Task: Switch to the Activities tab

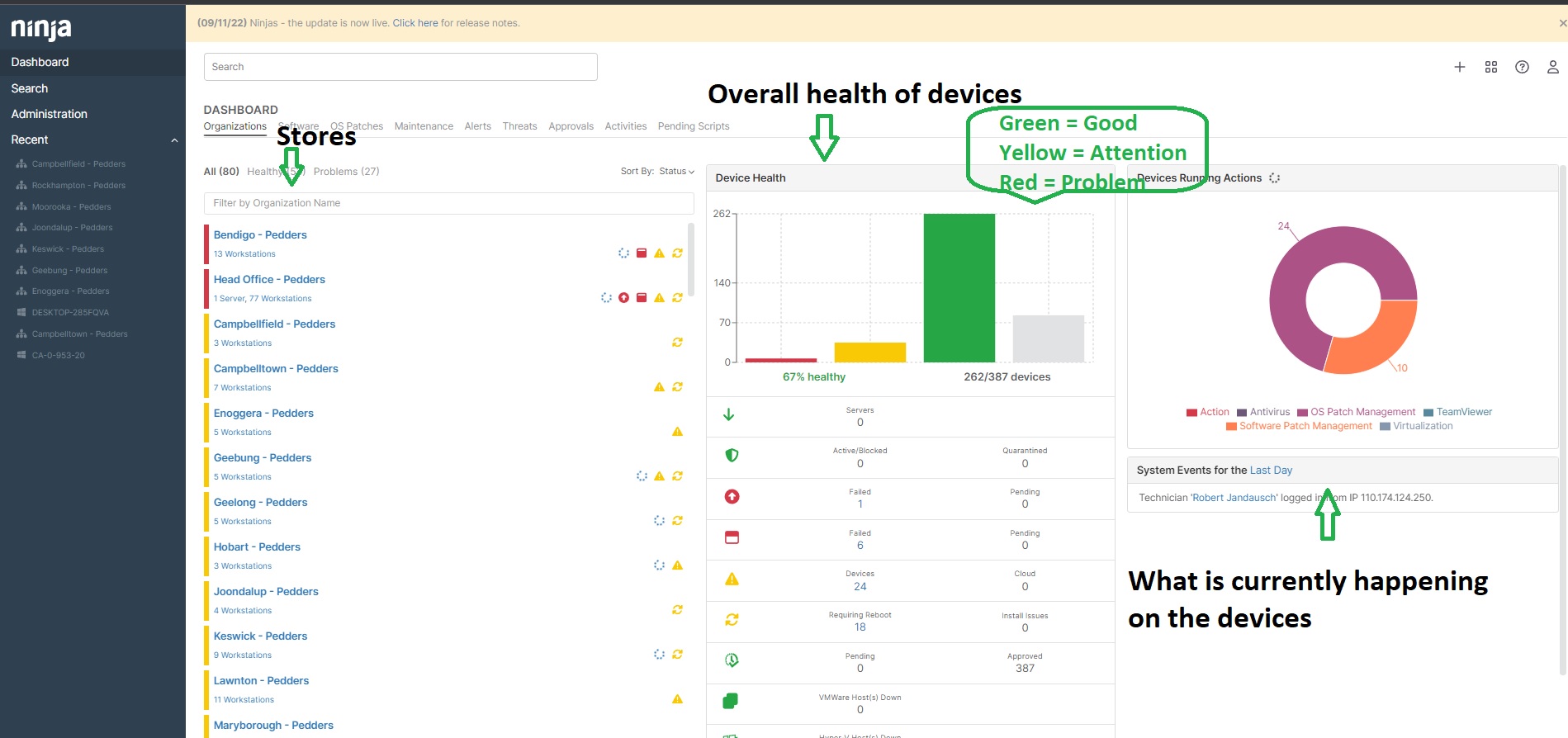Action: click(x=626, y=126)
